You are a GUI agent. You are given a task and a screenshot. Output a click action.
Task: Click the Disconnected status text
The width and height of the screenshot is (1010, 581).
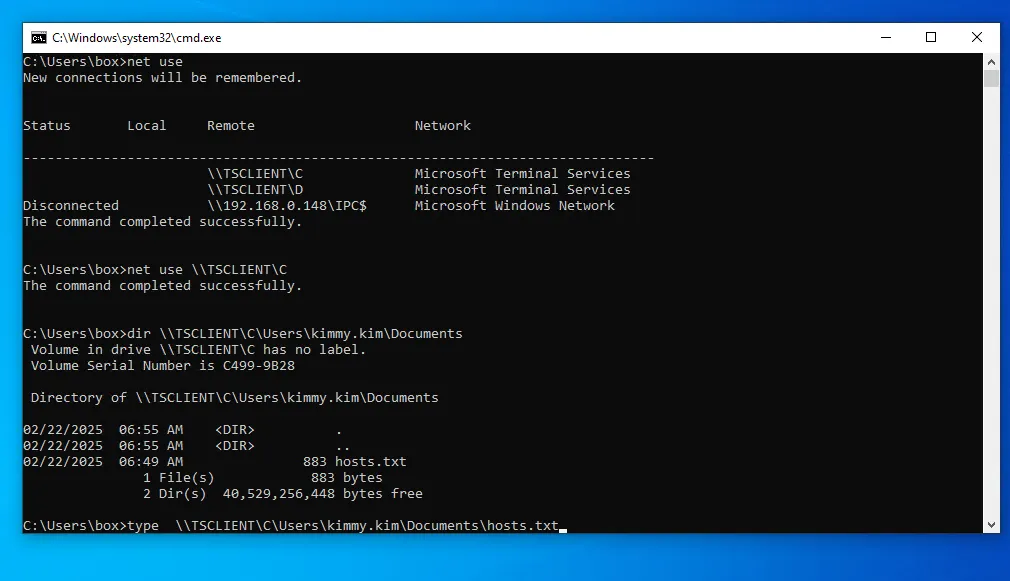71,205
